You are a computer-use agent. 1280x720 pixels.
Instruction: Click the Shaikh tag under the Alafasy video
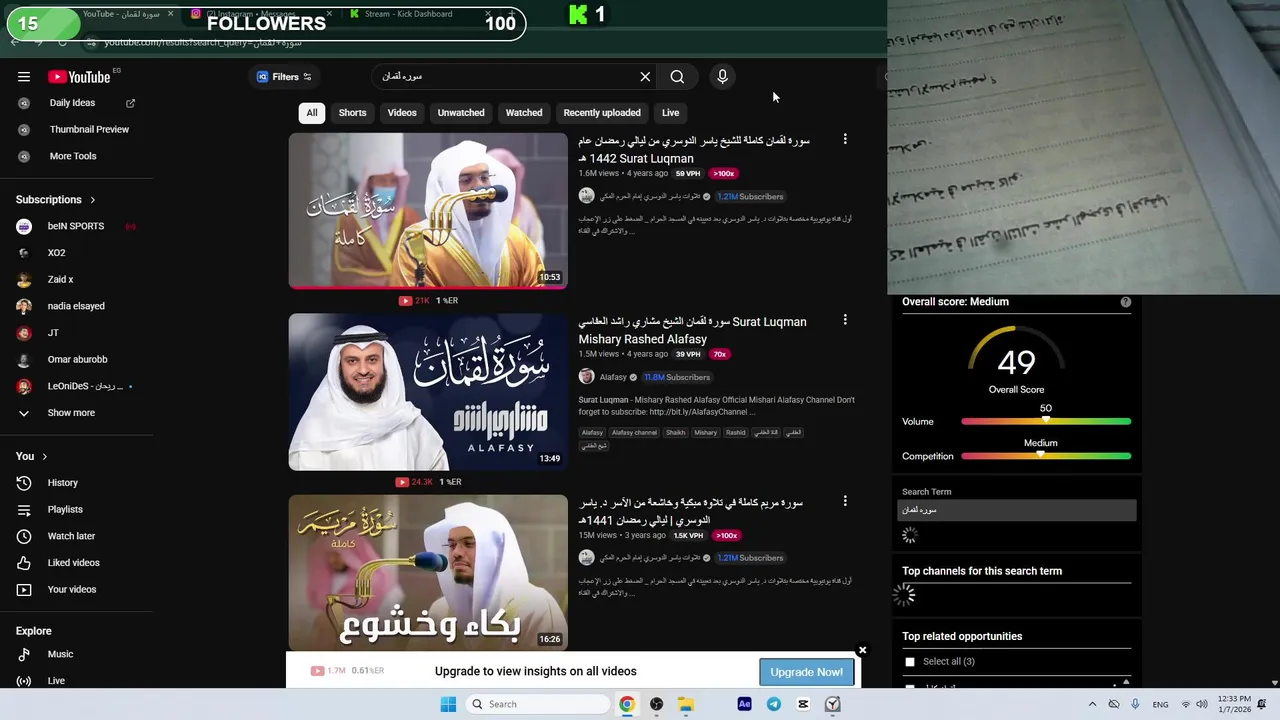676,433
